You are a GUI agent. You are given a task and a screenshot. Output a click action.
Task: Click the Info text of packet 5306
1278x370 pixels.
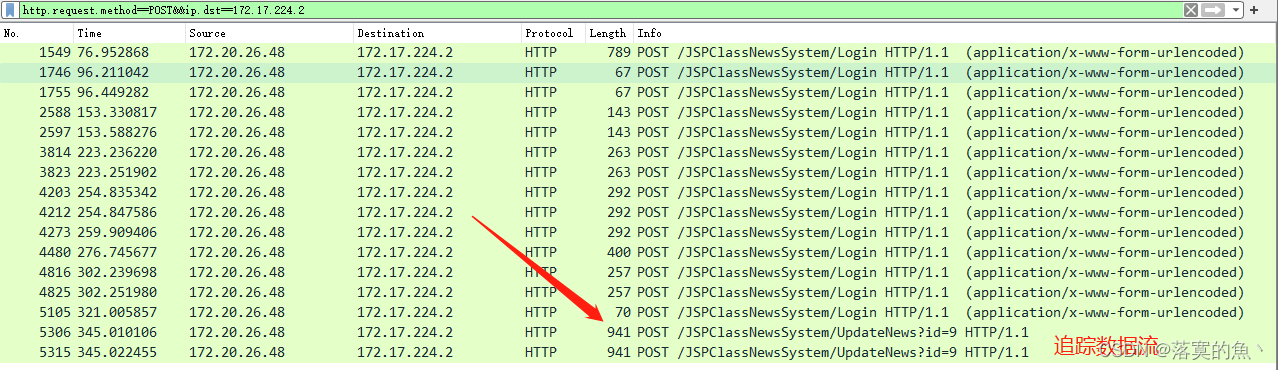[x=833, y=332]
